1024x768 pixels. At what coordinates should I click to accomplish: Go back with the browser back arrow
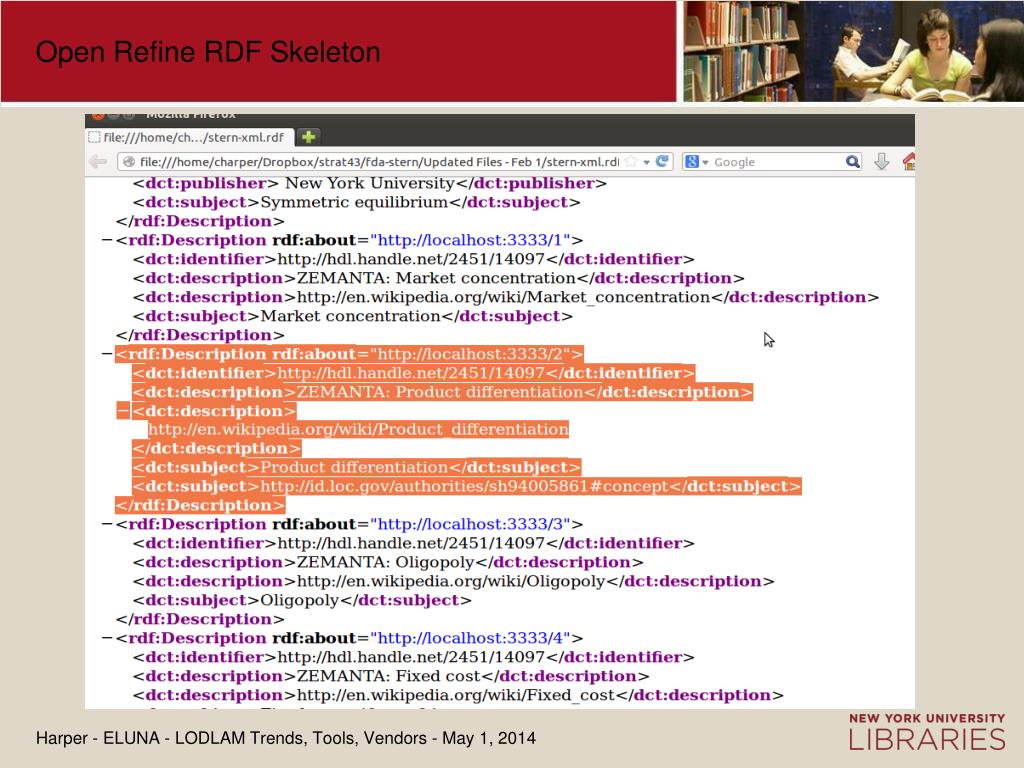98,161
